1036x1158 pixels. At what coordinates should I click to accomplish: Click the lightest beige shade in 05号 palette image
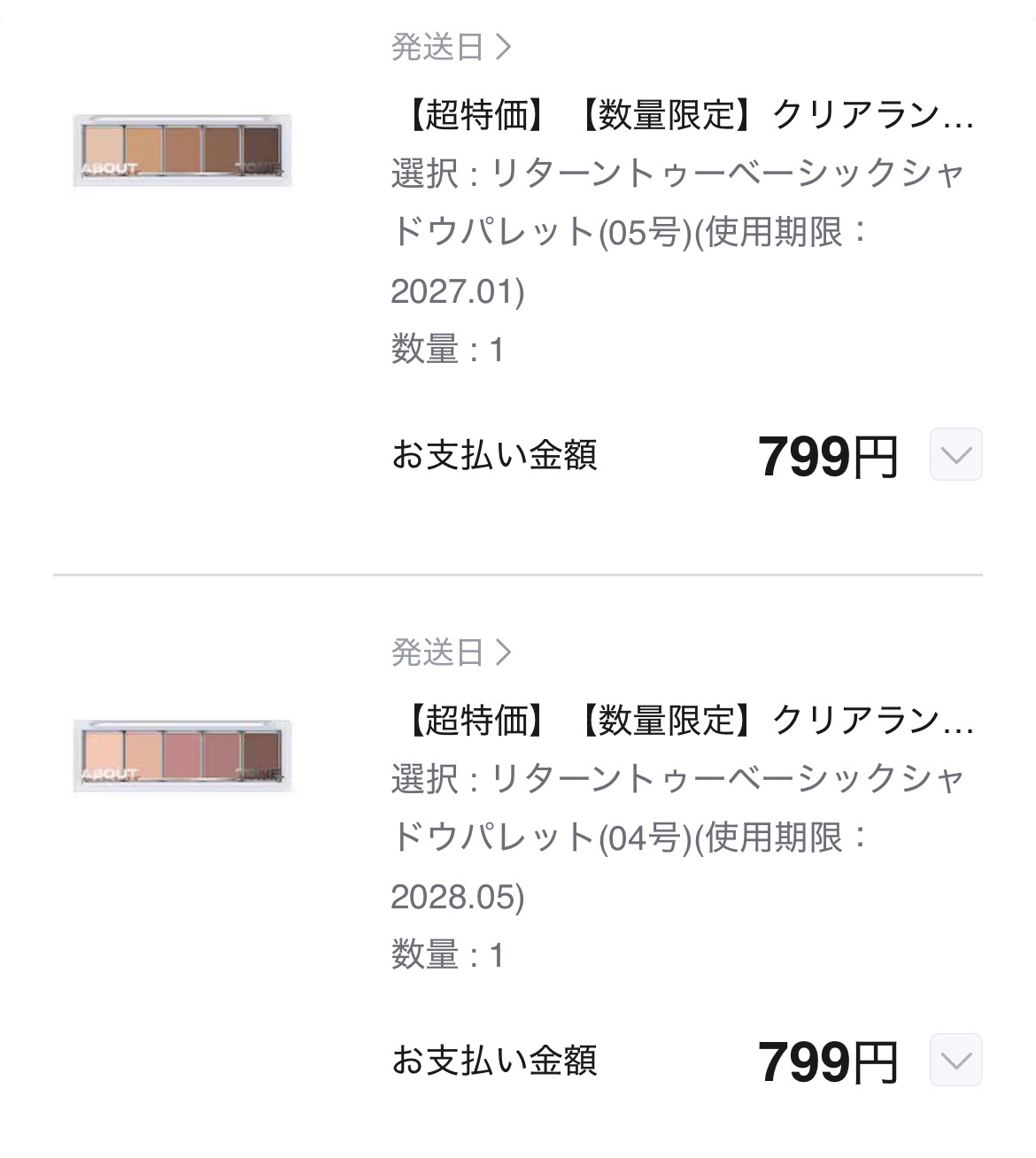pyautogui.click(x=104, y=144)
